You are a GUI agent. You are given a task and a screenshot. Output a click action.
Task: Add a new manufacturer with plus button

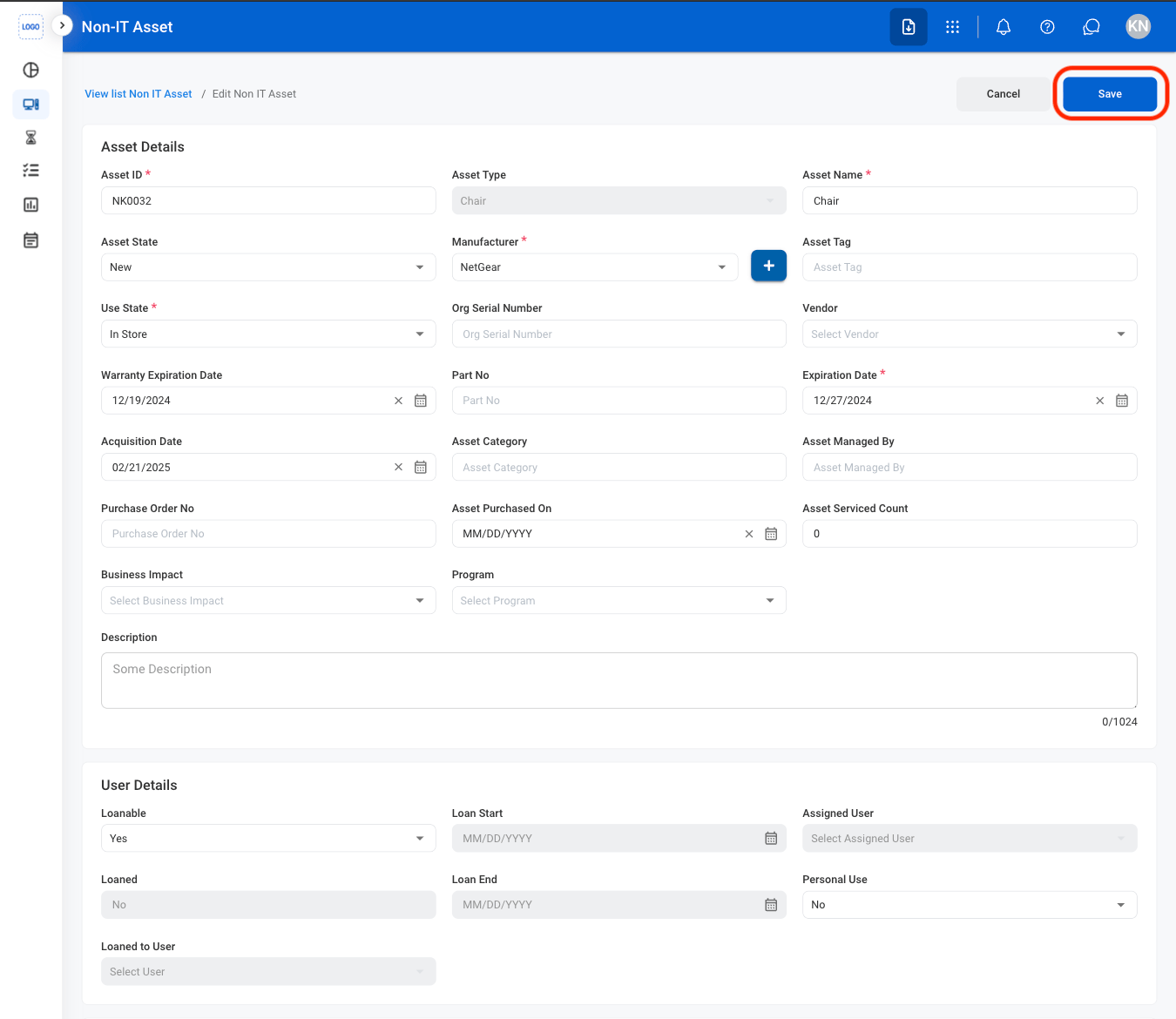(x=768, y=266)
